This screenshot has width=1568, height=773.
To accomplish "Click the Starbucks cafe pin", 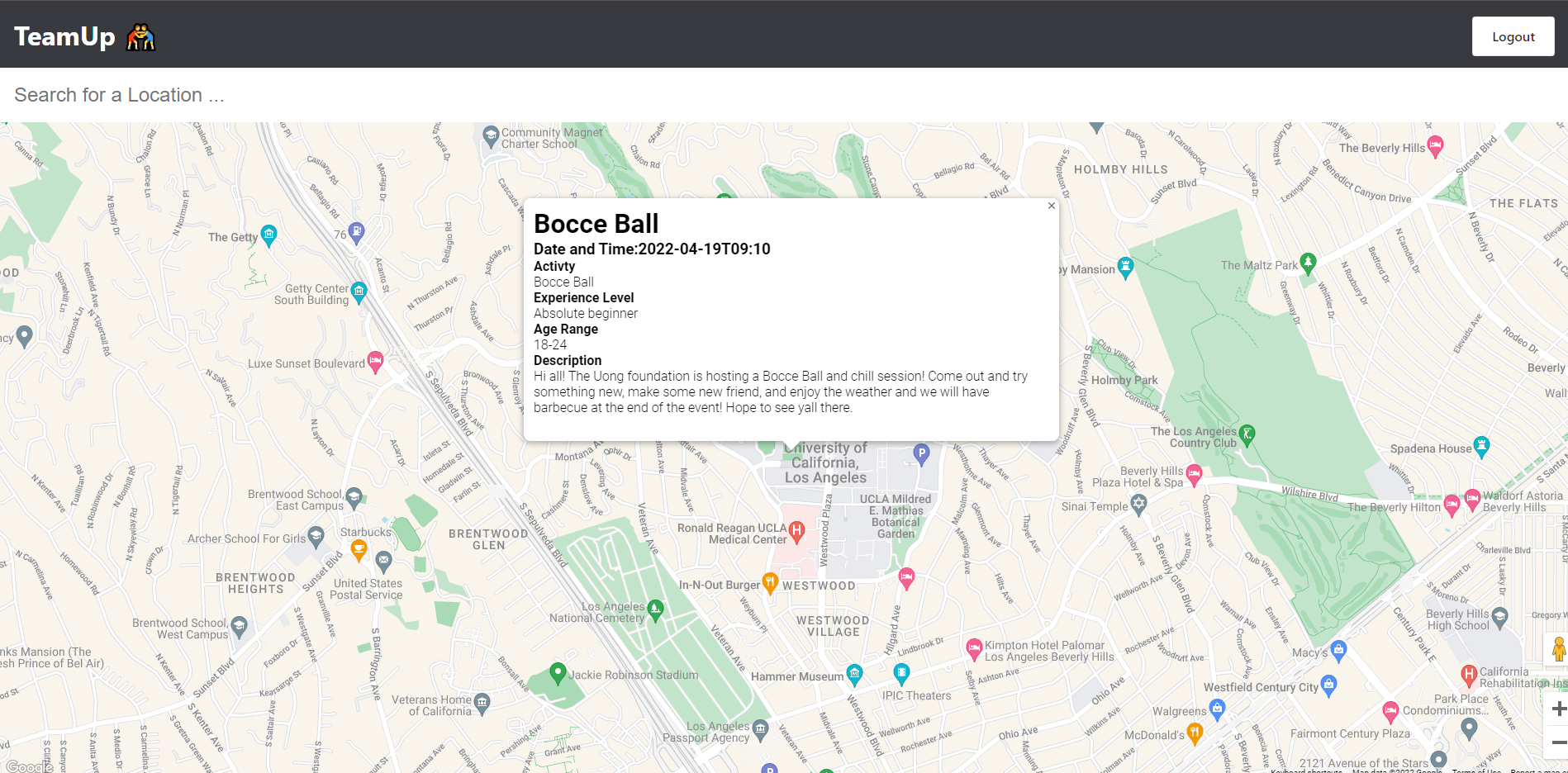I will pyautogui.click(x=359, y=550).
